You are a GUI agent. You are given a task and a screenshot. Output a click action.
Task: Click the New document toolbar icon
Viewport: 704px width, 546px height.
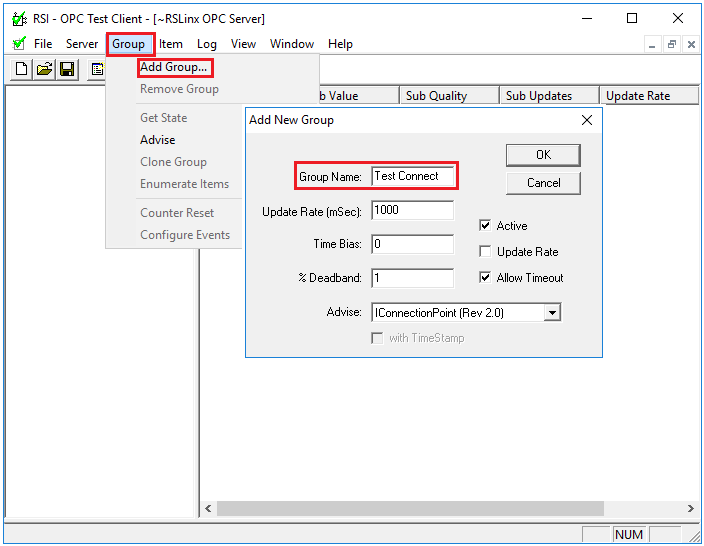(x=21, y=70)
